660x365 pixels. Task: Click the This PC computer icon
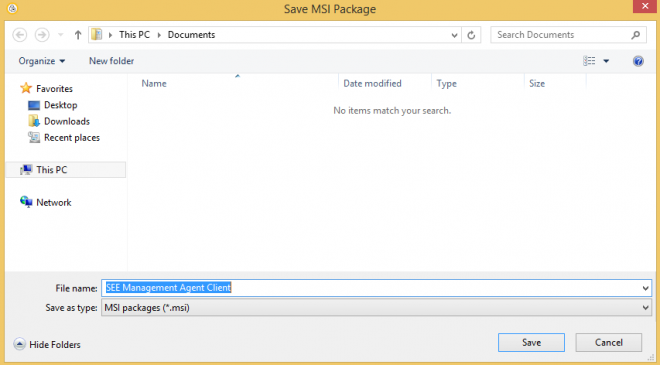[26, 170]
